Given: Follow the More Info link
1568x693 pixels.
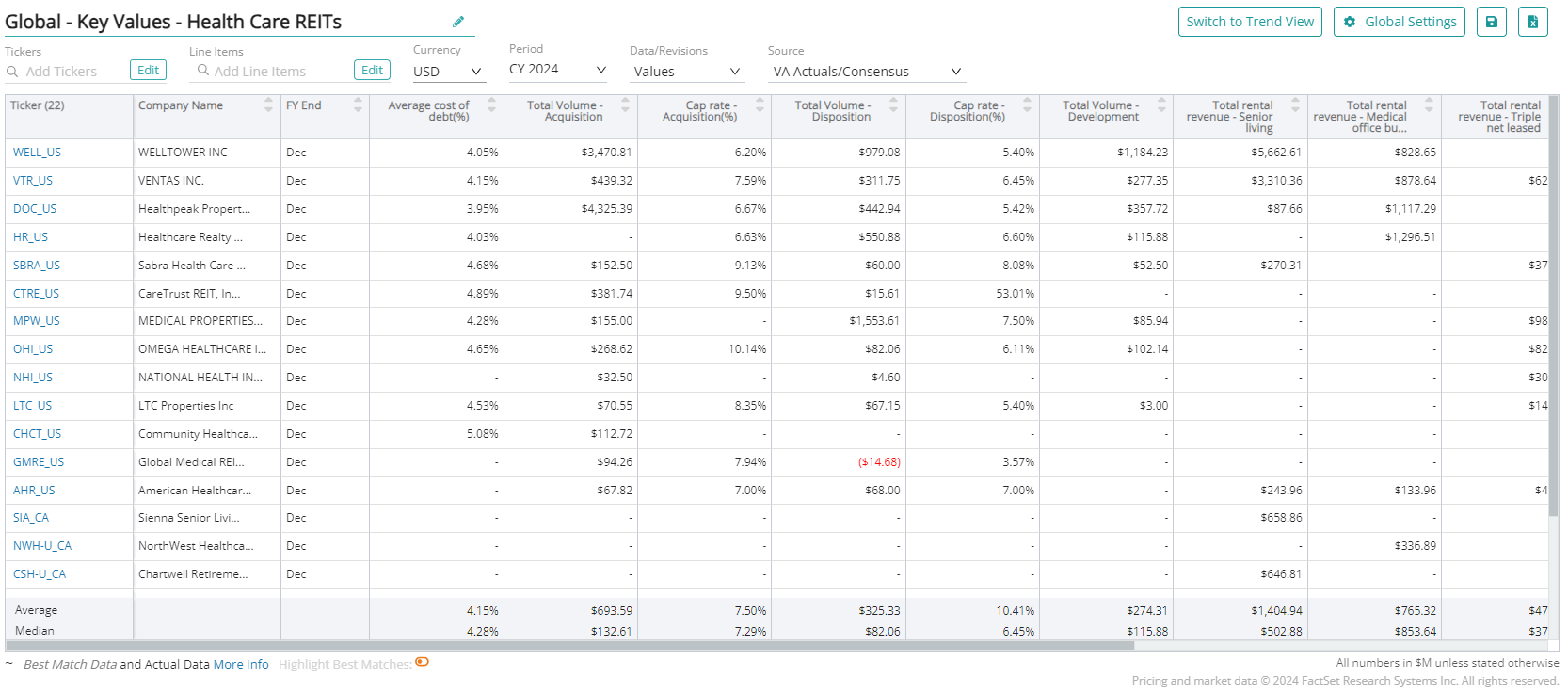Looking at the screenshot, I should point(241,665).
